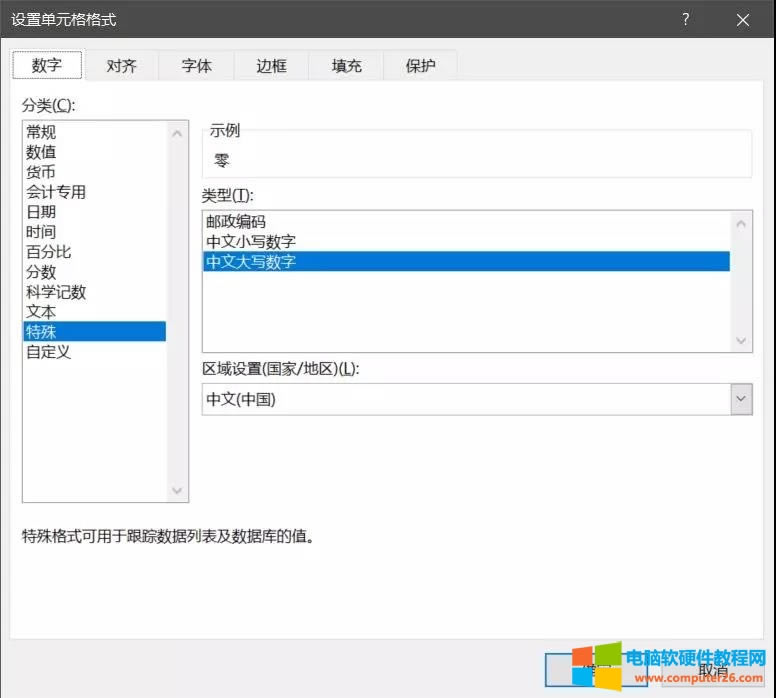
Task: Pick the 货币 category
Action: click(x=41, y=172)
